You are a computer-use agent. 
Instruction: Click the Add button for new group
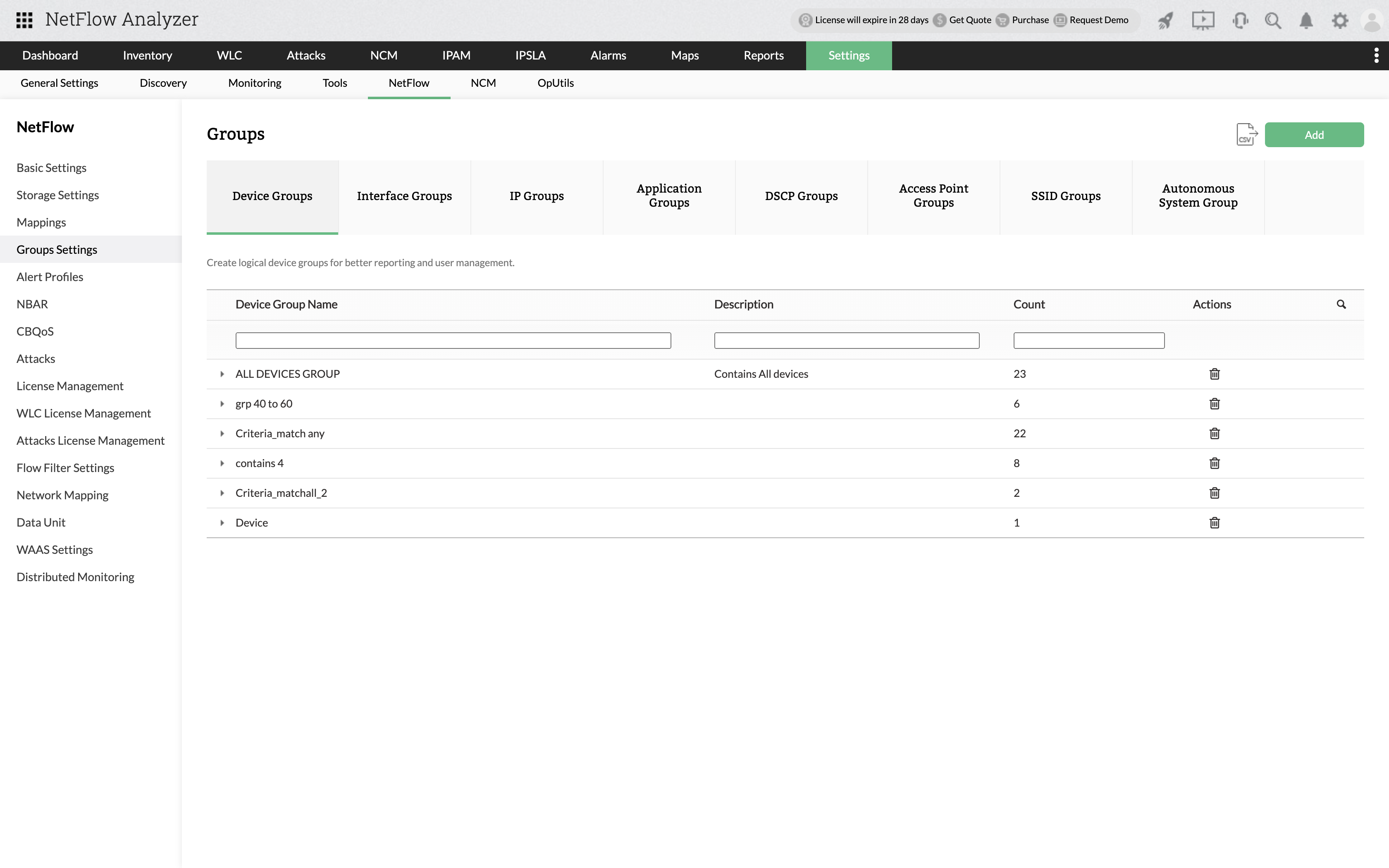pos(1314,134)
